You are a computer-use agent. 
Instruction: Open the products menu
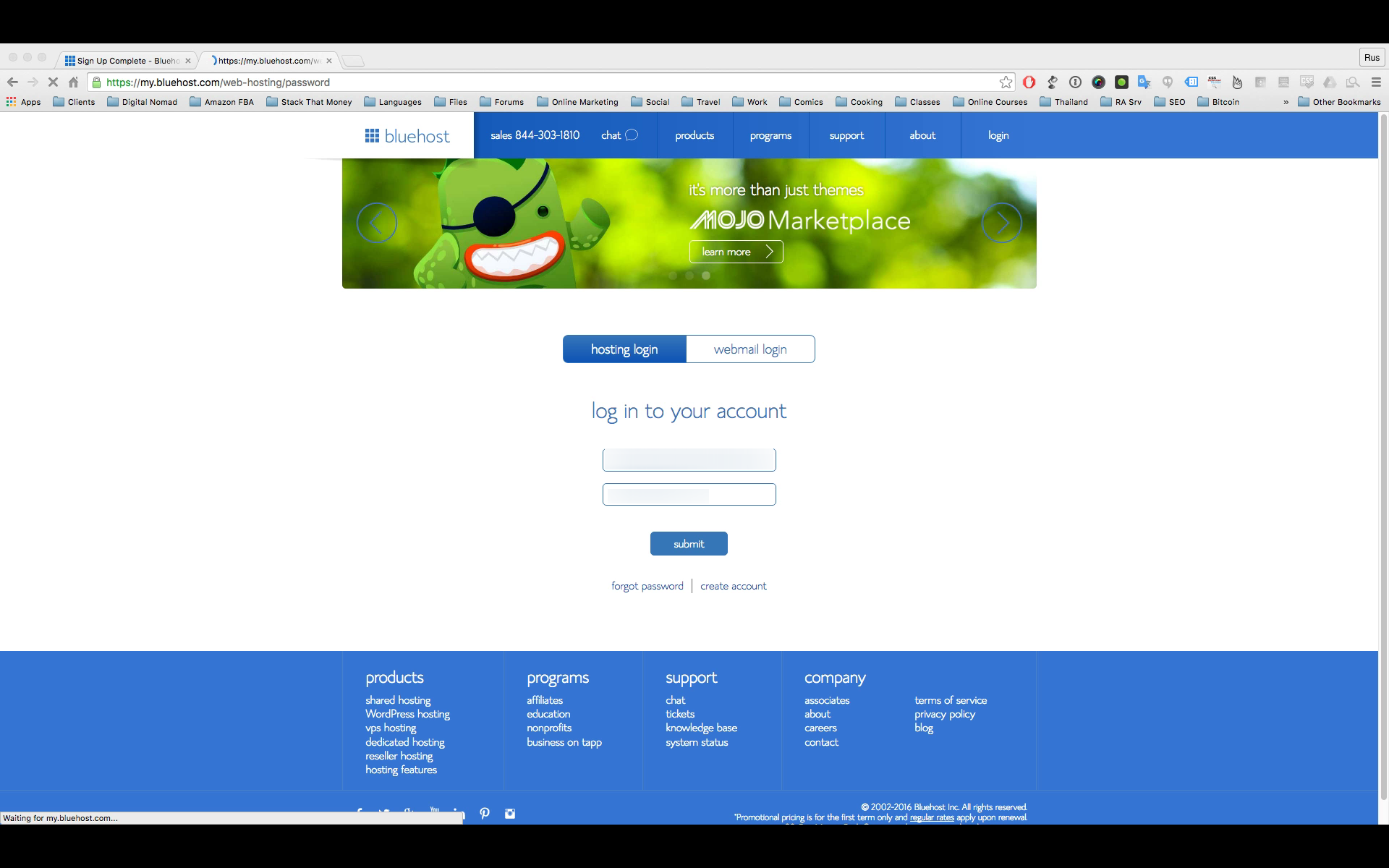694,135
